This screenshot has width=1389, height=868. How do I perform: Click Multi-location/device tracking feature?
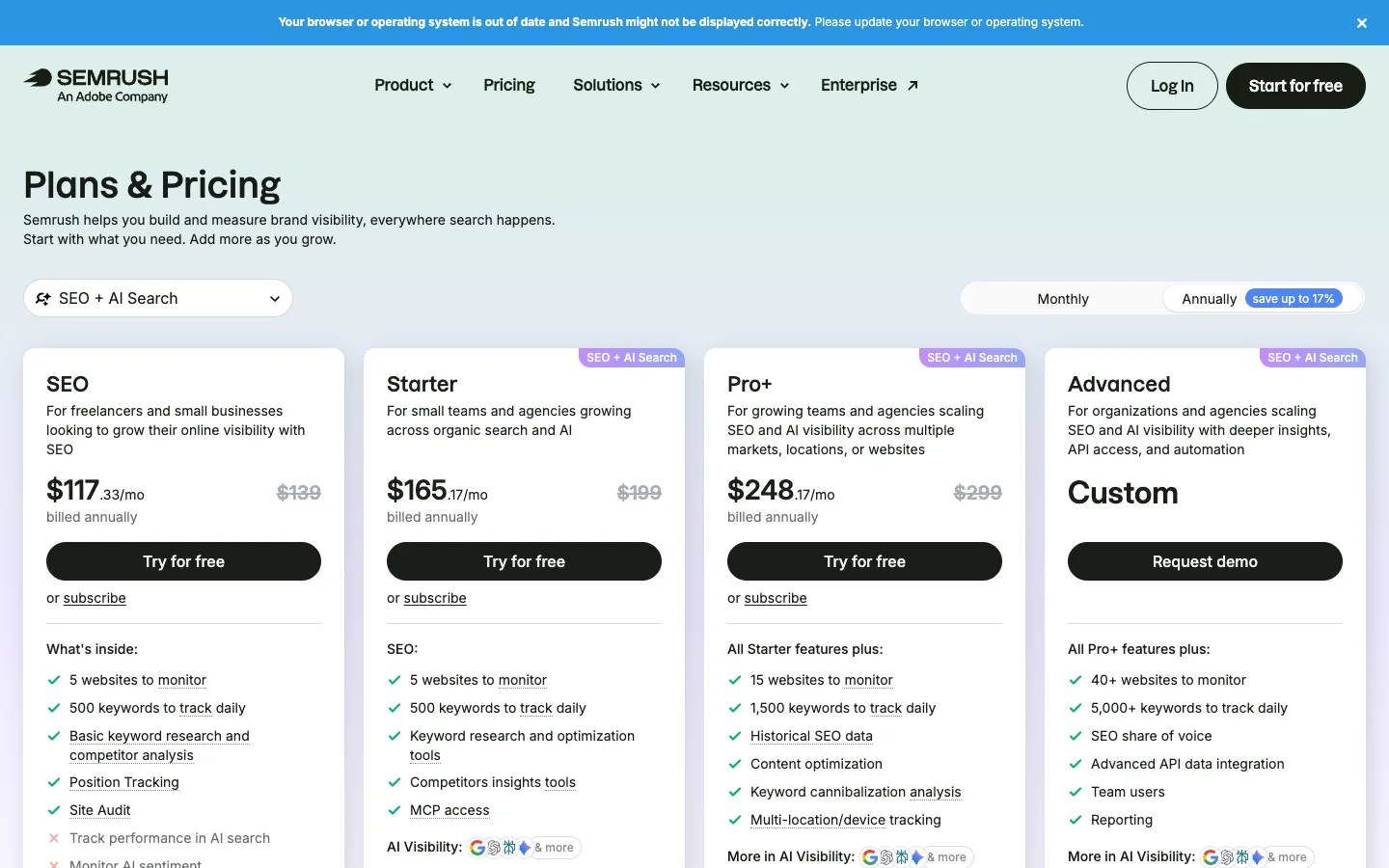coord(846,820)
